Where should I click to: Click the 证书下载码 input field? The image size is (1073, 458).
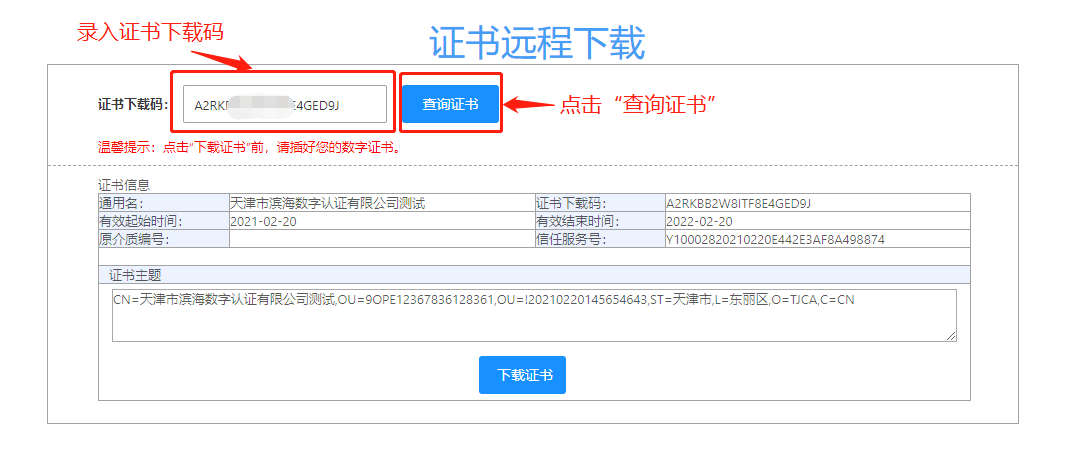(x=284, y=104)
